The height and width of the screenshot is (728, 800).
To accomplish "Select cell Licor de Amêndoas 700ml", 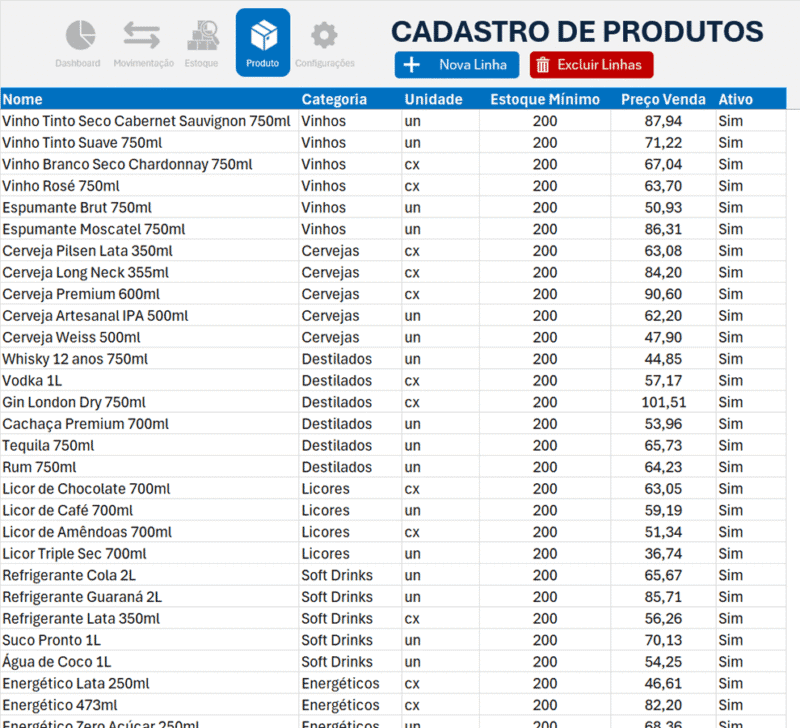I will click(149, 532).
